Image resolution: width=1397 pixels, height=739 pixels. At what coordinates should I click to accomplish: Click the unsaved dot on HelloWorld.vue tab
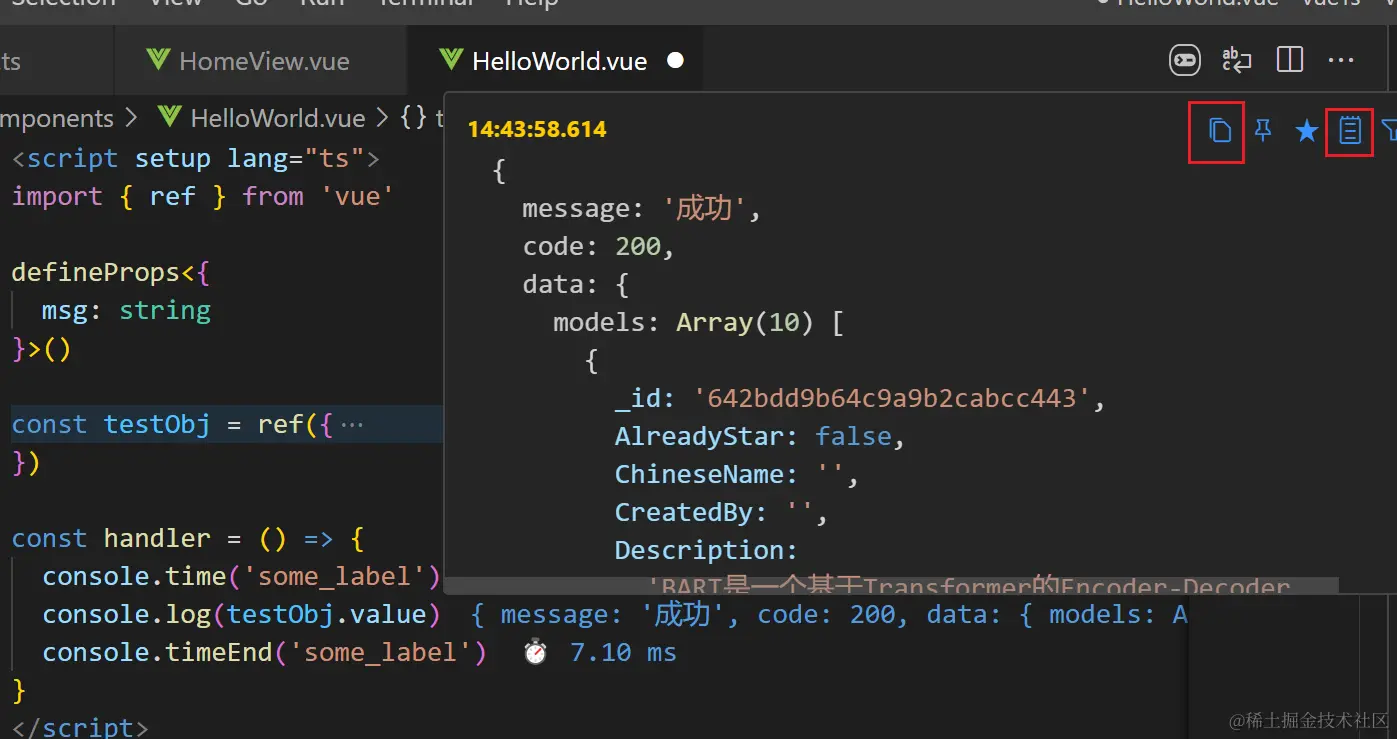pos(675,61)
